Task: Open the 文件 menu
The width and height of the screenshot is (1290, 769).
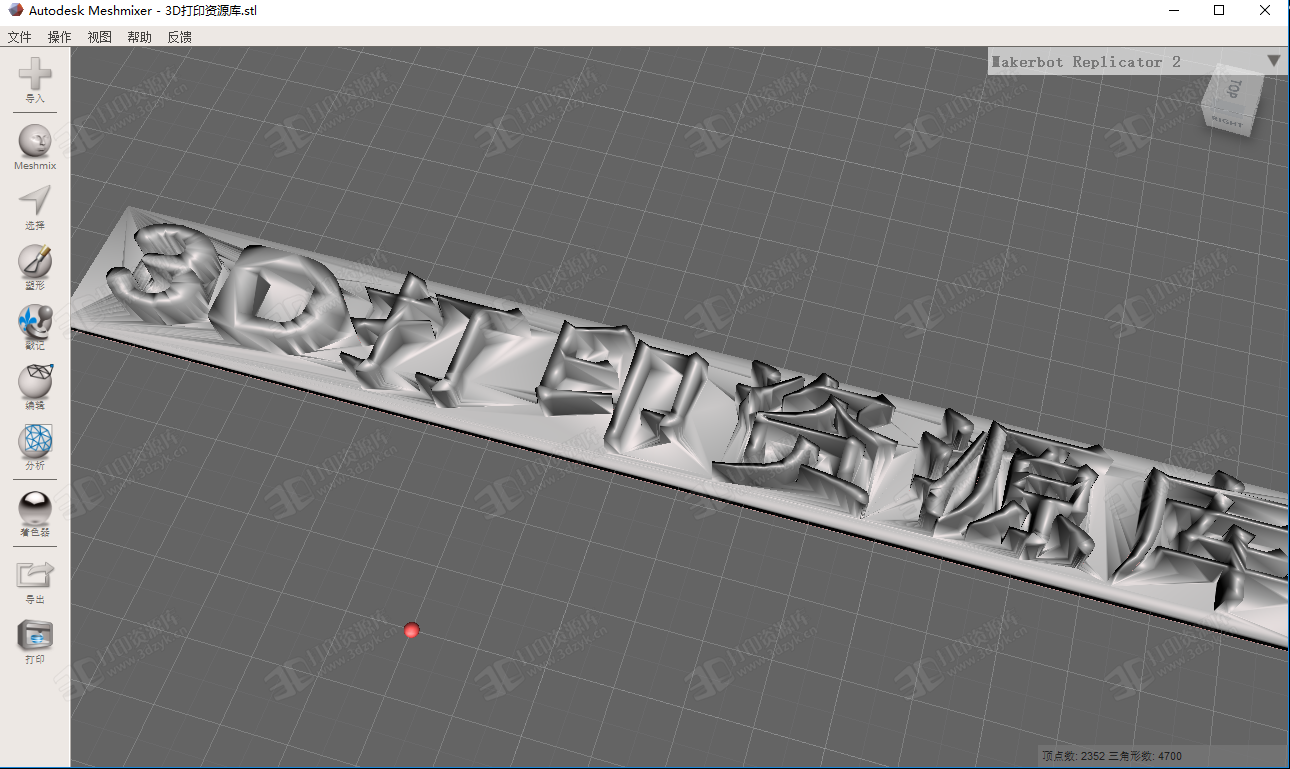Action: [x=20, y=37]
